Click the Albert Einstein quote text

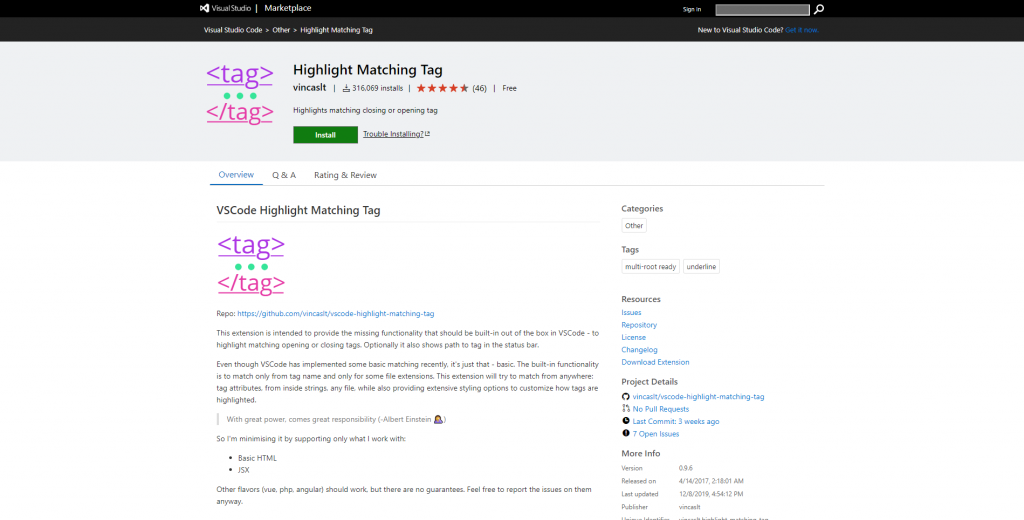pos(336,419)
